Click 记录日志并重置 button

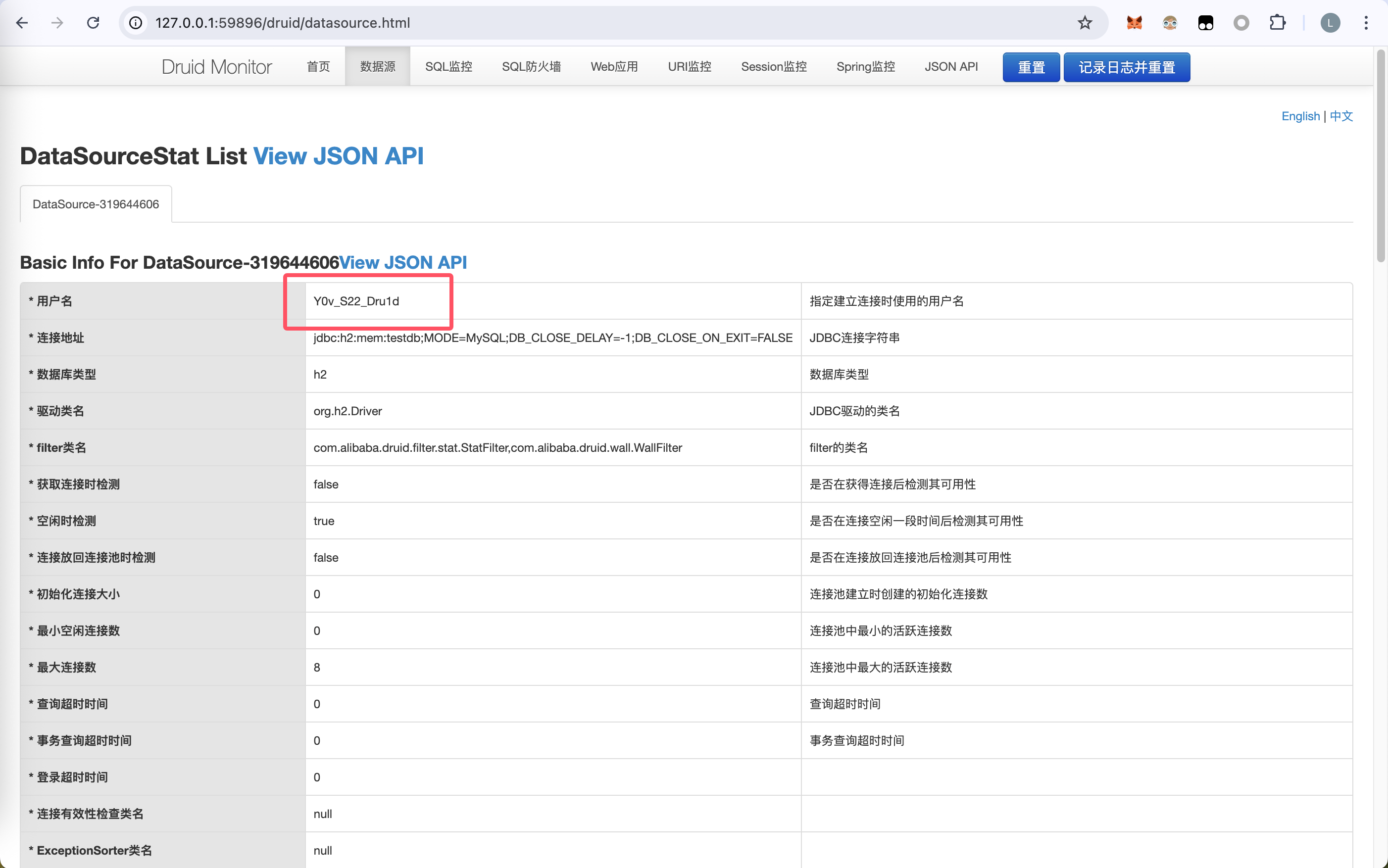(x=1126, y=67)
